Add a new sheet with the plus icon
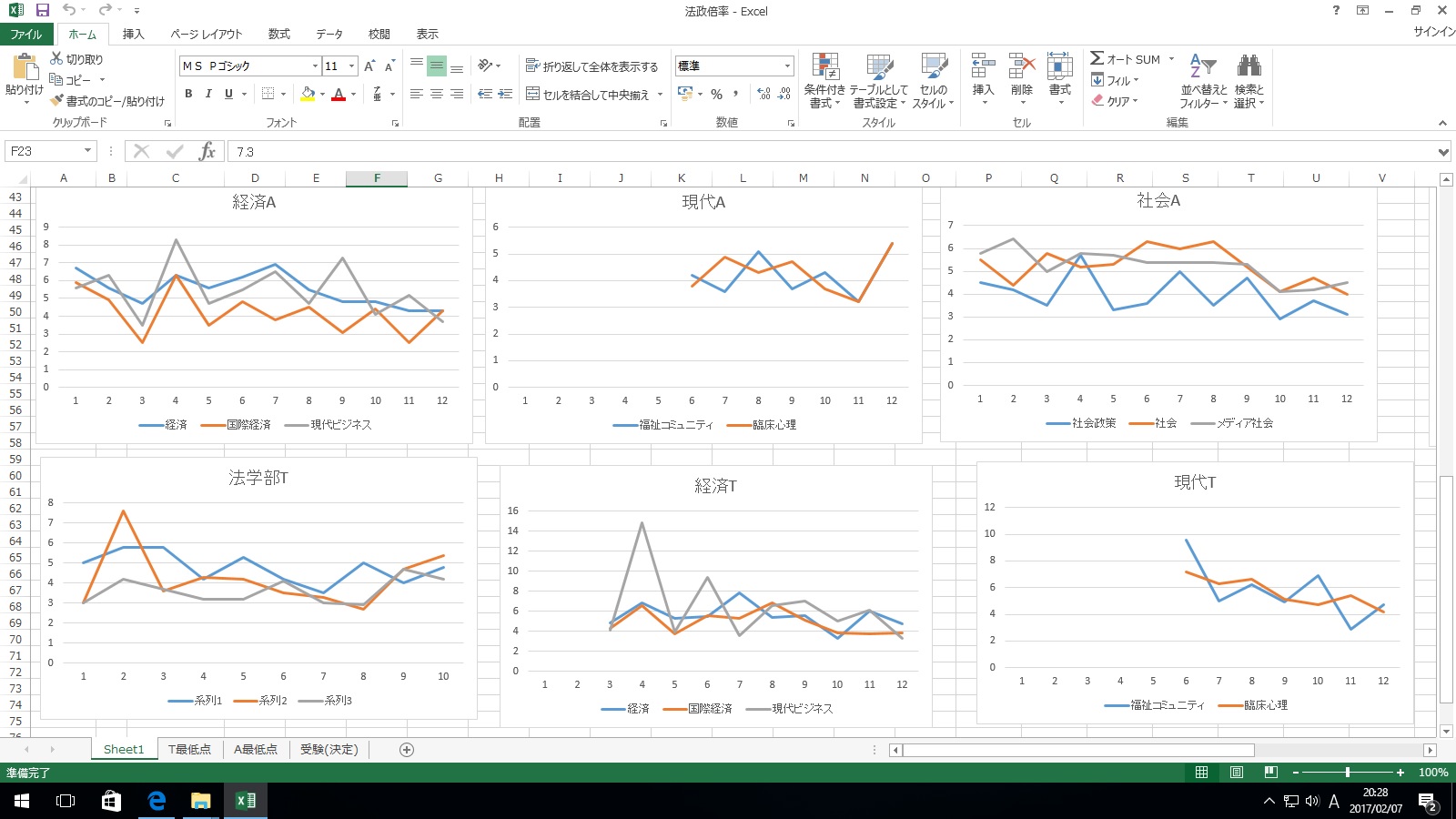Viewport: 1456px width, 819px height. click(x=407, y=750)
